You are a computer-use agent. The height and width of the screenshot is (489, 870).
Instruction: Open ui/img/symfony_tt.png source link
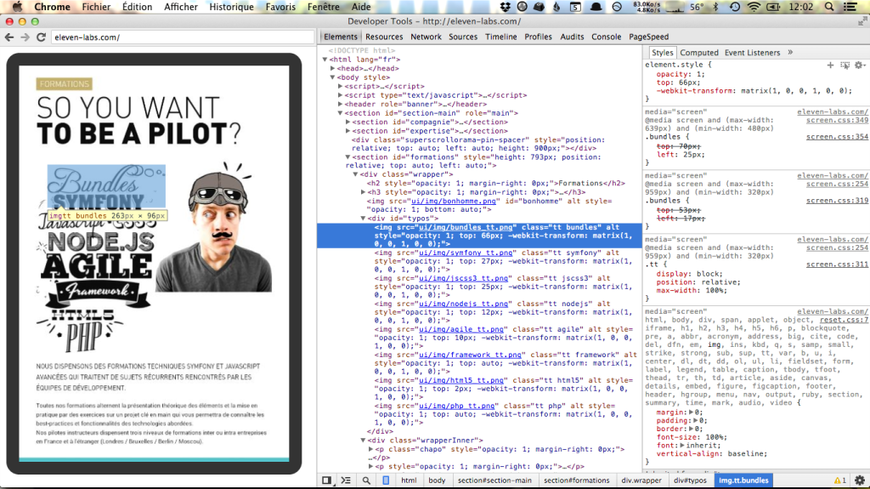point(466,253)
